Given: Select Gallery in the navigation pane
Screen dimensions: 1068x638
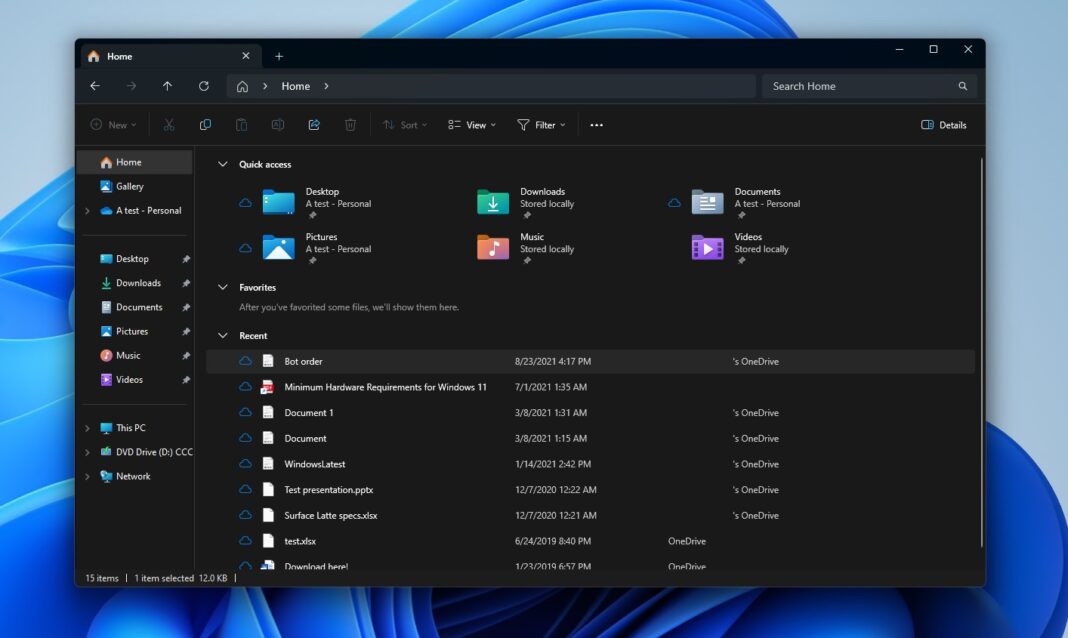Looking at the screenshot, I should click(129, 186).
